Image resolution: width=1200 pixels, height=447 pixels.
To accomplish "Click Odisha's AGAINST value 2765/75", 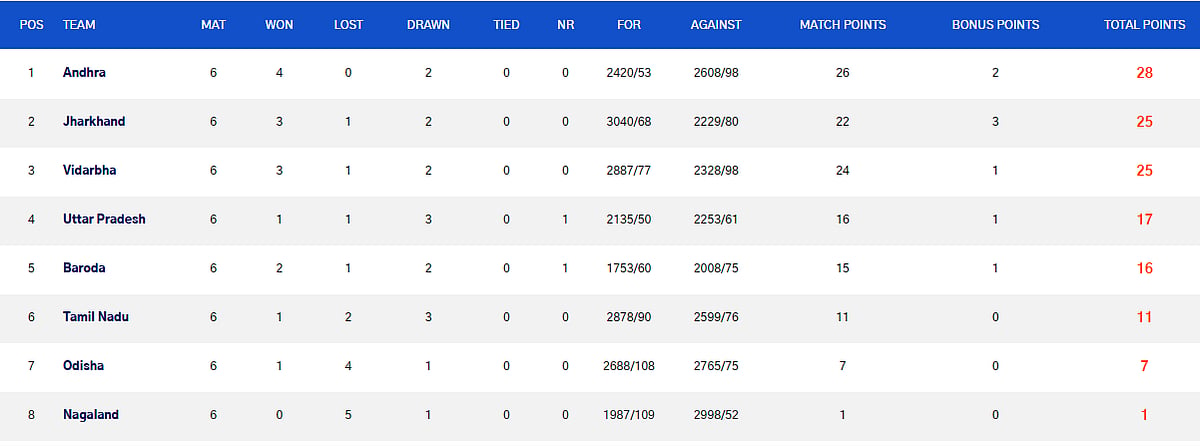I will coord(715,366).
